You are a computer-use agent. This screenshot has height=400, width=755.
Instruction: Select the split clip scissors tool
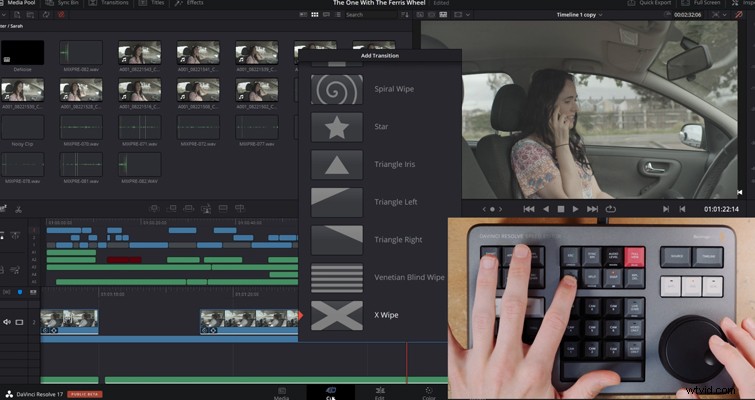(18, 209)
